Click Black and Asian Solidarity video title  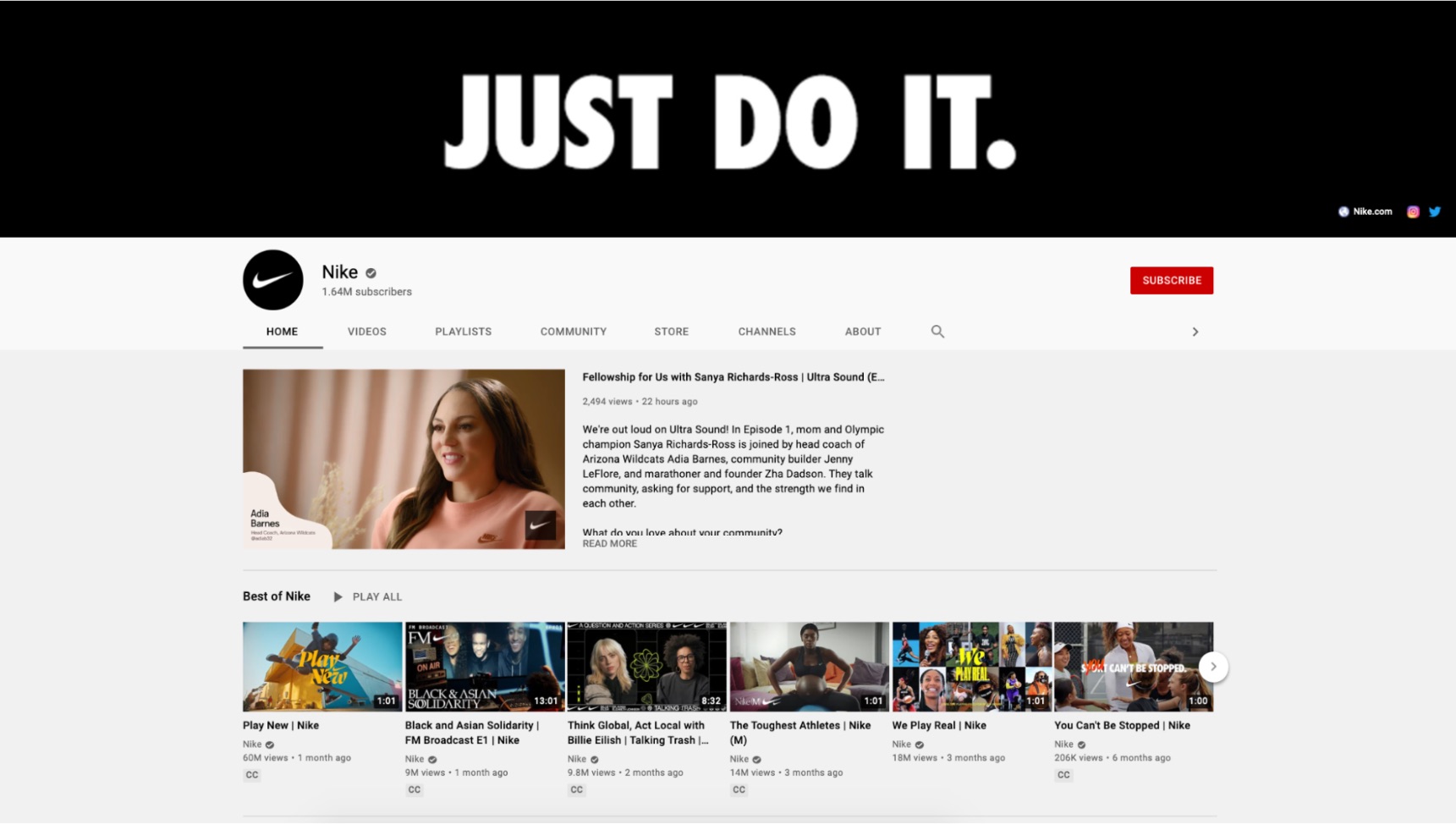click(472, 733)
